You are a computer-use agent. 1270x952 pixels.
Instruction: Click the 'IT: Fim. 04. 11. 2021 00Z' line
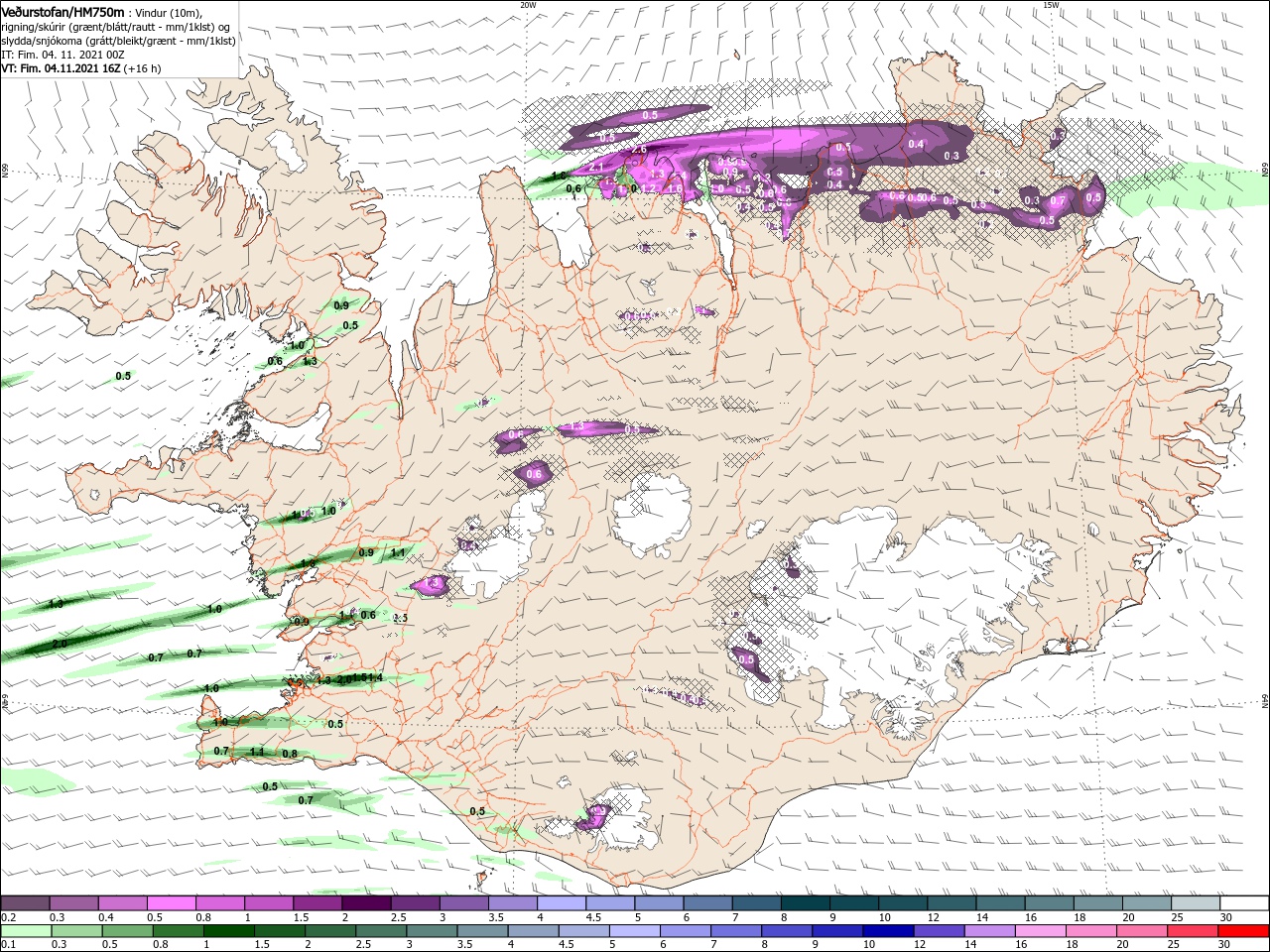tap(62, 55)
